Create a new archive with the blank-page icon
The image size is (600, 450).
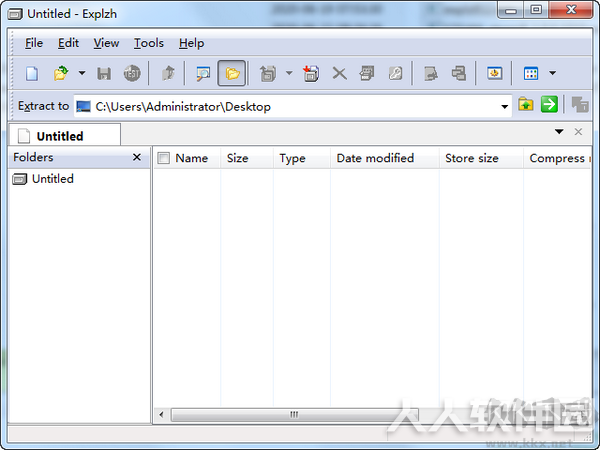pyautogui.click(x=32, y=73)
